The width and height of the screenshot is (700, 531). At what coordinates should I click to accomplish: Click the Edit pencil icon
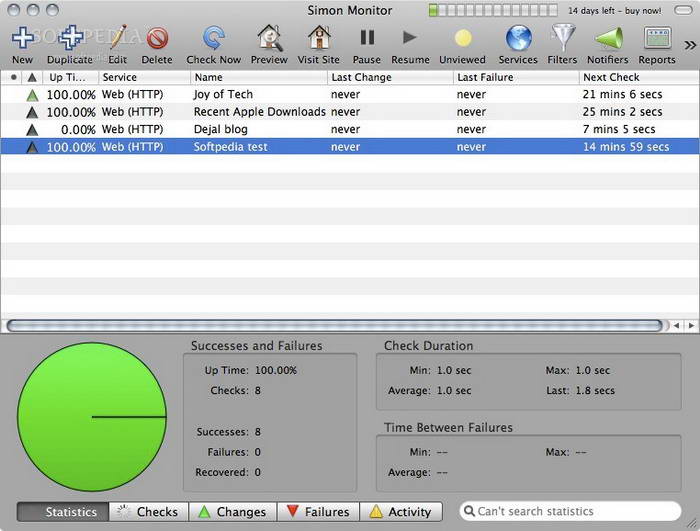[117, 38]
